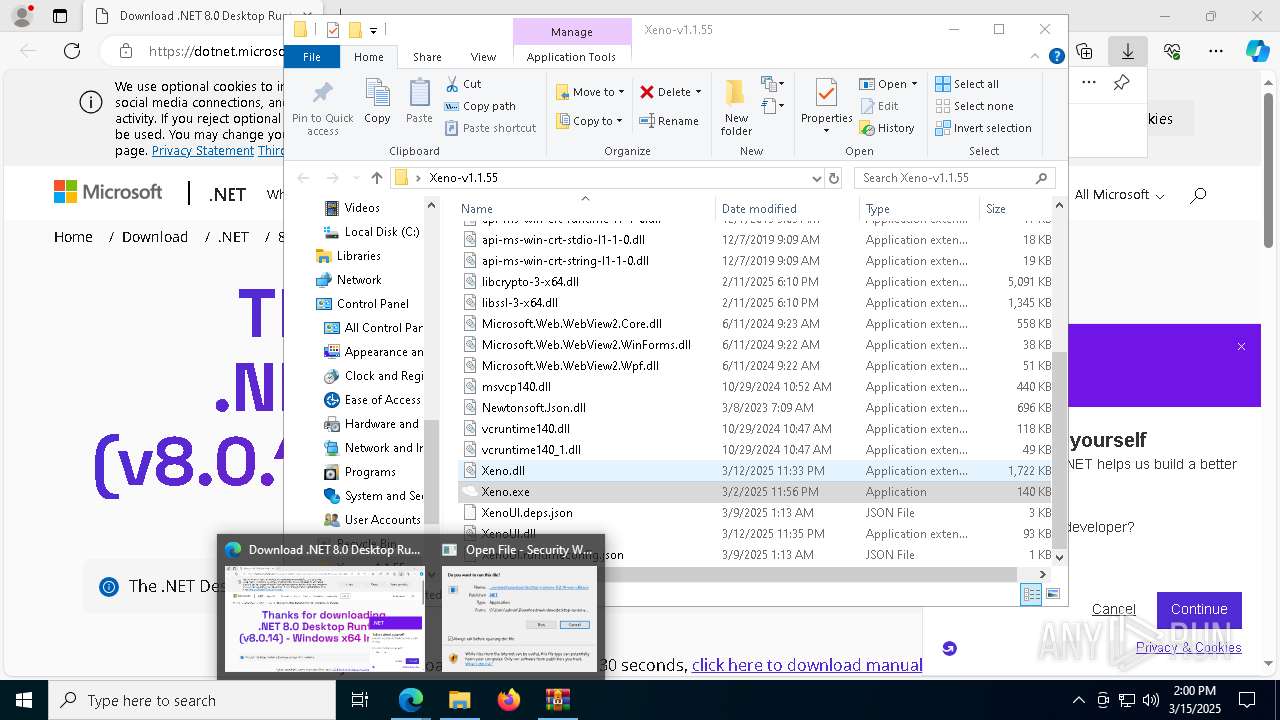Click Windows taskbar search box

(x=193, y=700)
